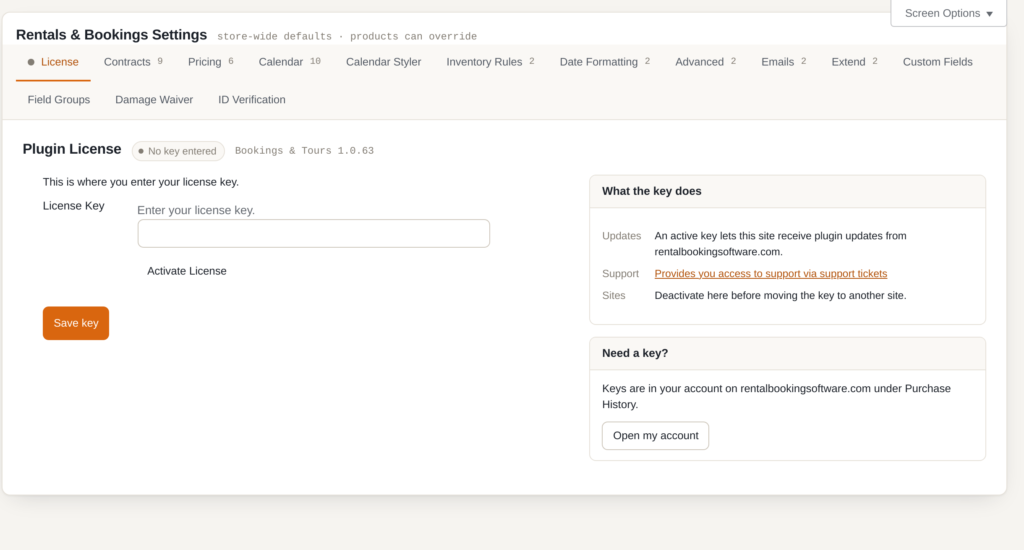1024x550 pixels.
Task: Click the Support row label
Action: coord(620,274)
